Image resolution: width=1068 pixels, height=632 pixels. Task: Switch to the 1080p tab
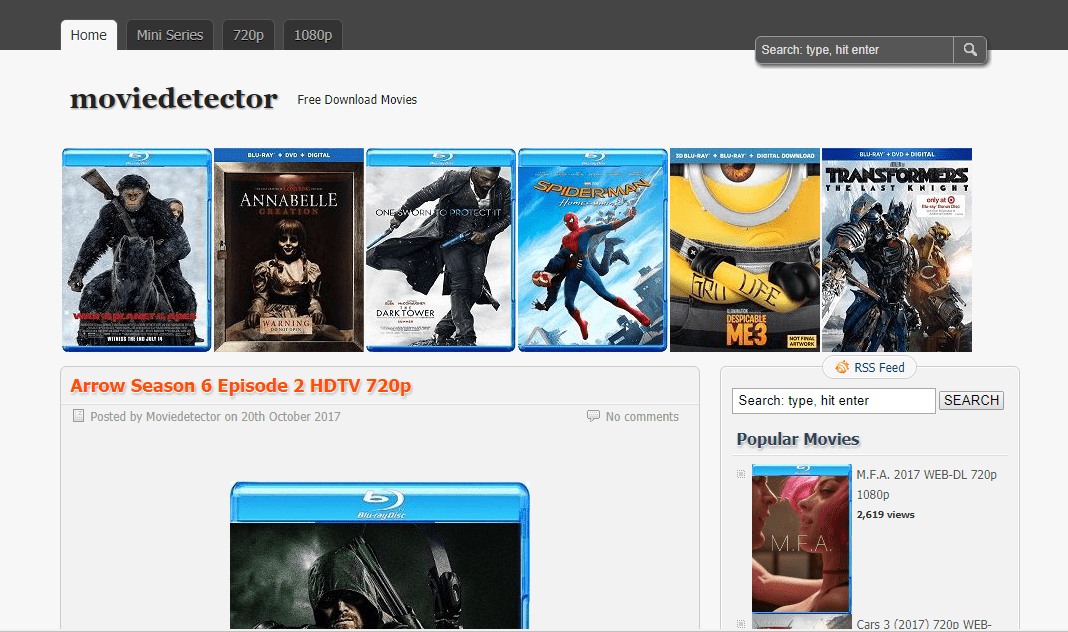click(313, 35)
